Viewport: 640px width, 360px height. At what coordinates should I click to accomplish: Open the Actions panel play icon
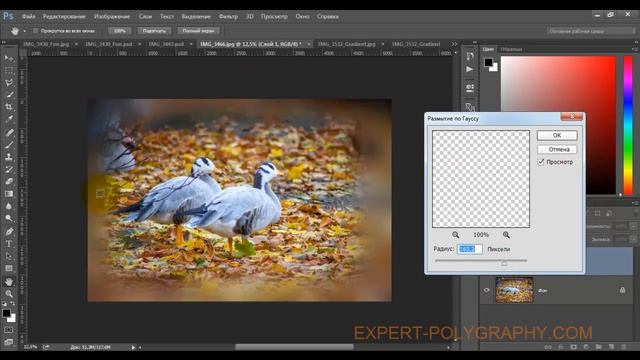(470, 69)
